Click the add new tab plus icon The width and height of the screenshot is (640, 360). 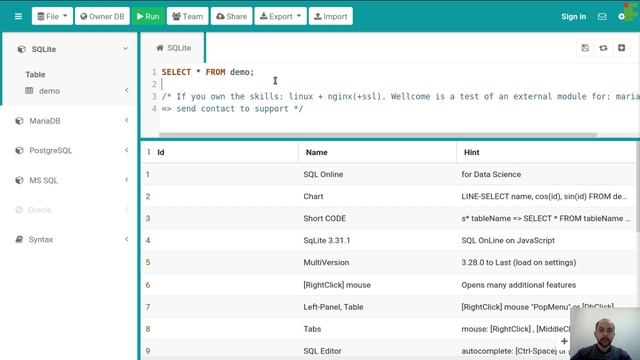[x=622, y=48]
